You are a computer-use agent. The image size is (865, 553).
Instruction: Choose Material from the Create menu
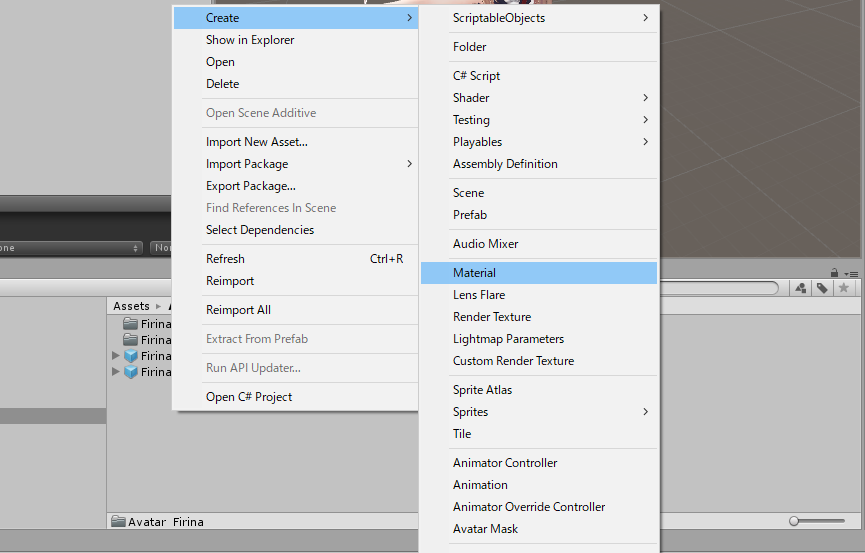click(474, 273)
